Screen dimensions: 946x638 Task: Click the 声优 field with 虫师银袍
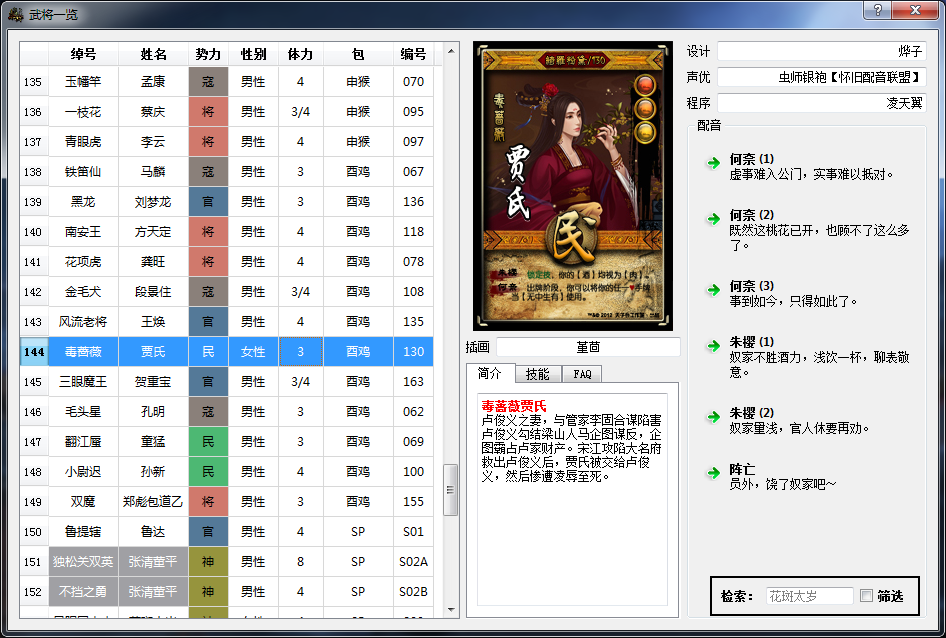pos(821,77)
